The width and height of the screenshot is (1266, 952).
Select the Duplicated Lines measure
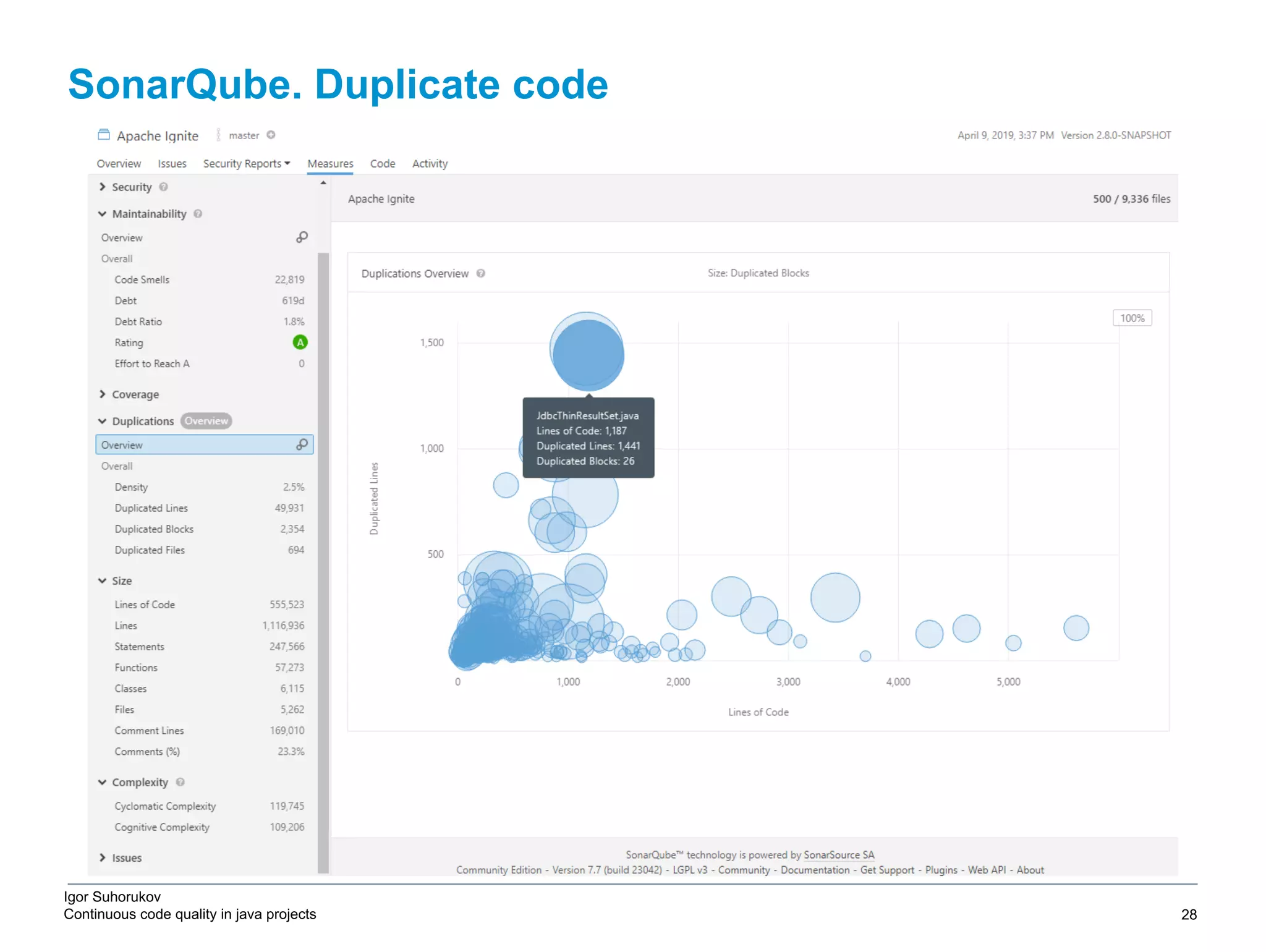(x=151, y=508)
